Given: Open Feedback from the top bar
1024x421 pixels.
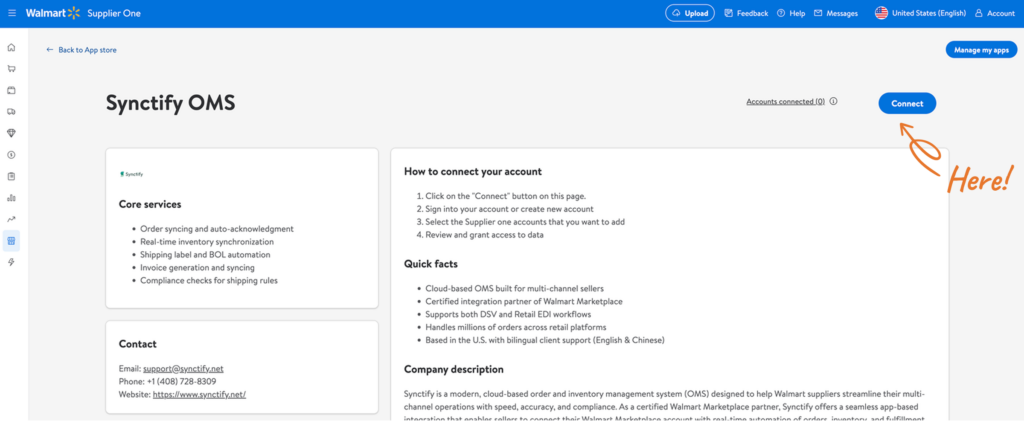Looking at the screenshot, I should click(x=746, y=13).
